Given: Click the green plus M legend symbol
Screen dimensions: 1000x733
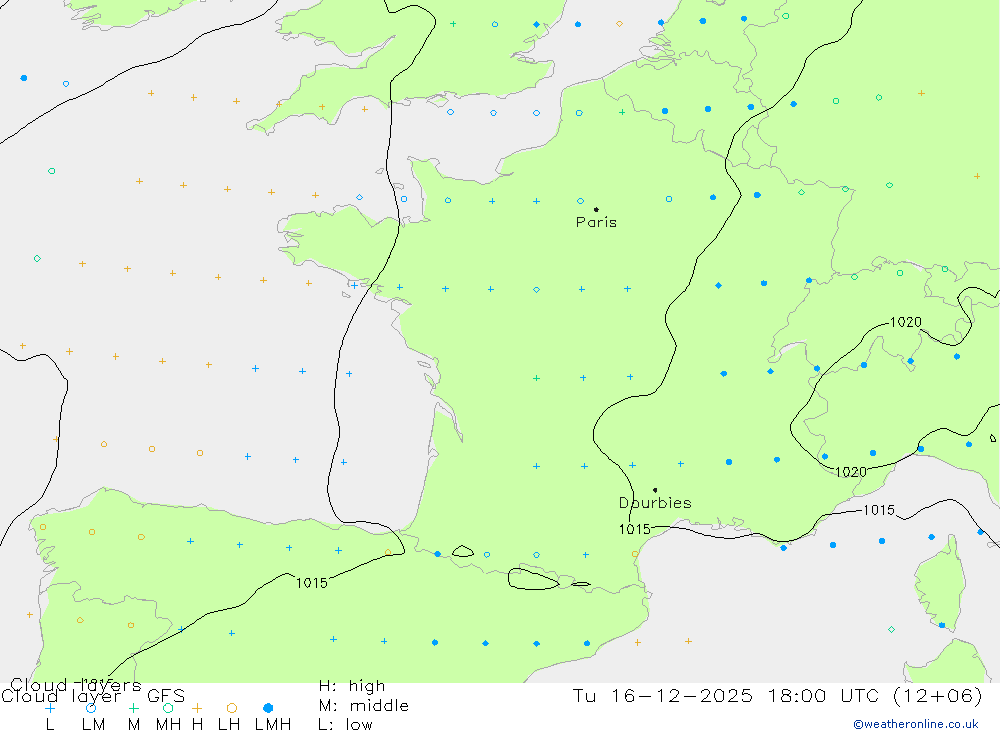Looking at the screenshot, I should tap(133, 708).
